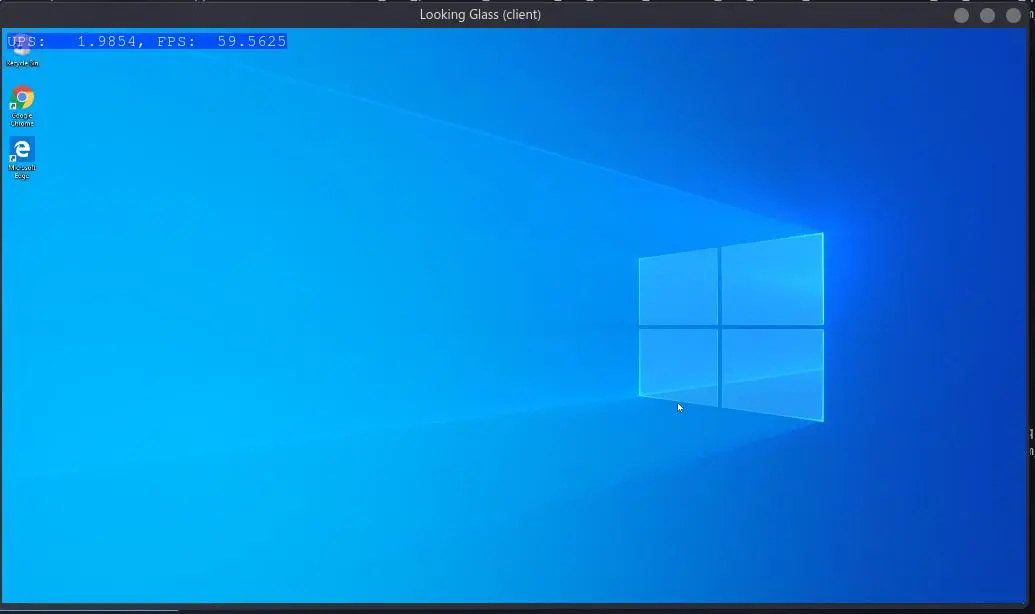
Task: Maximize the Looking Glass window using middle circle button
Action: tap(987, 16)
